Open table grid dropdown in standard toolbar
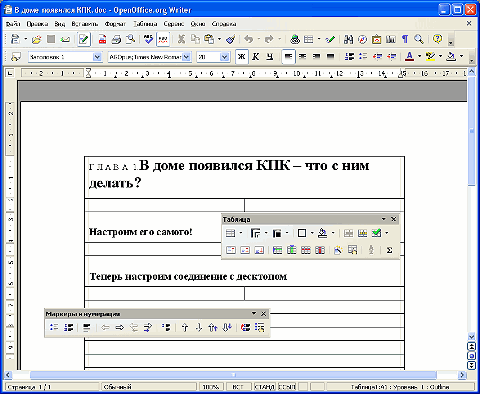Viewport: 480px width, 394px height. 319,39
